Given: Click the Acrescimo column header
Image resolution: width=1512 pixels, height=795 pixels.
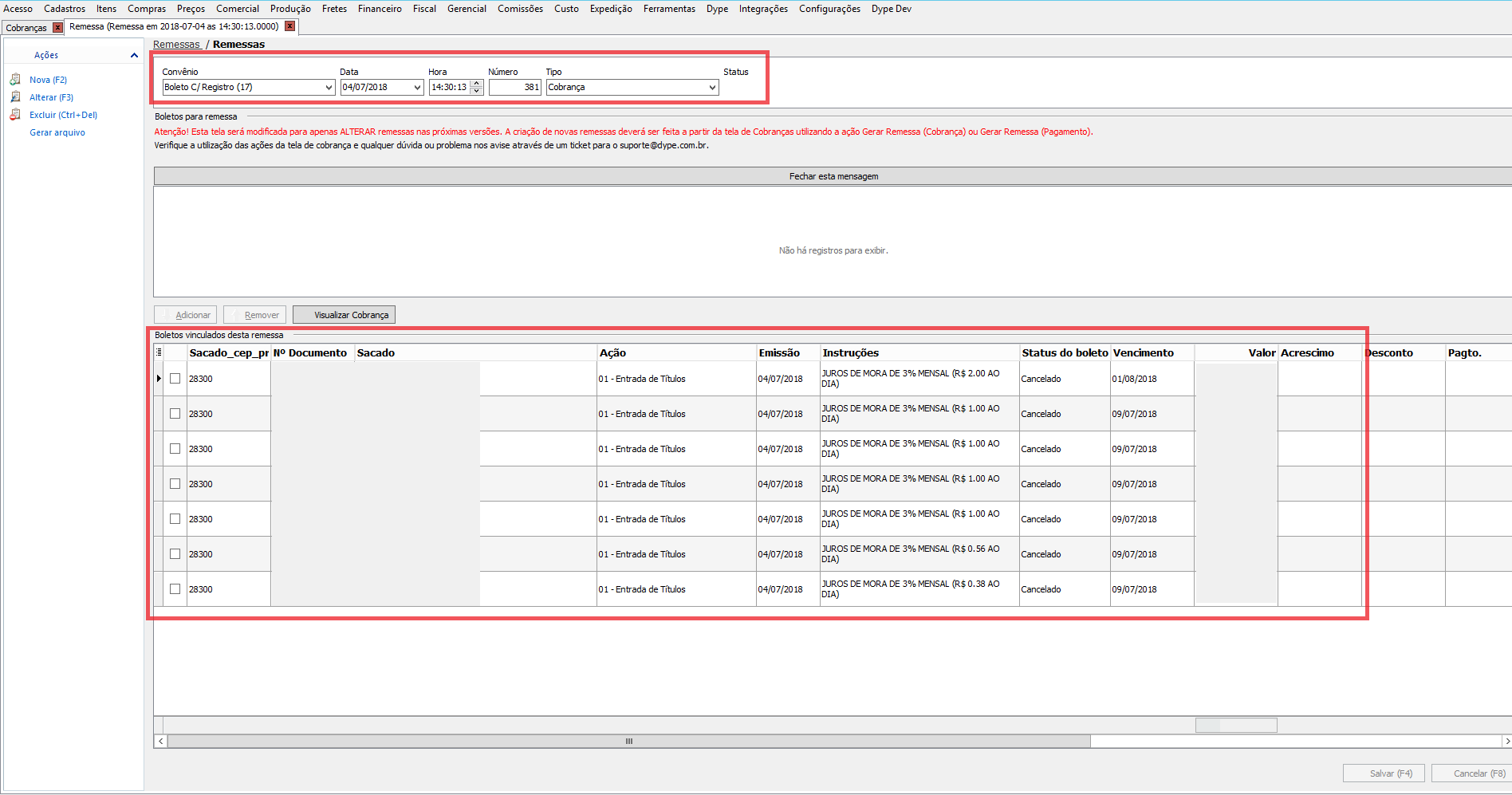Looking at the screenshot, I should 1320,352.
